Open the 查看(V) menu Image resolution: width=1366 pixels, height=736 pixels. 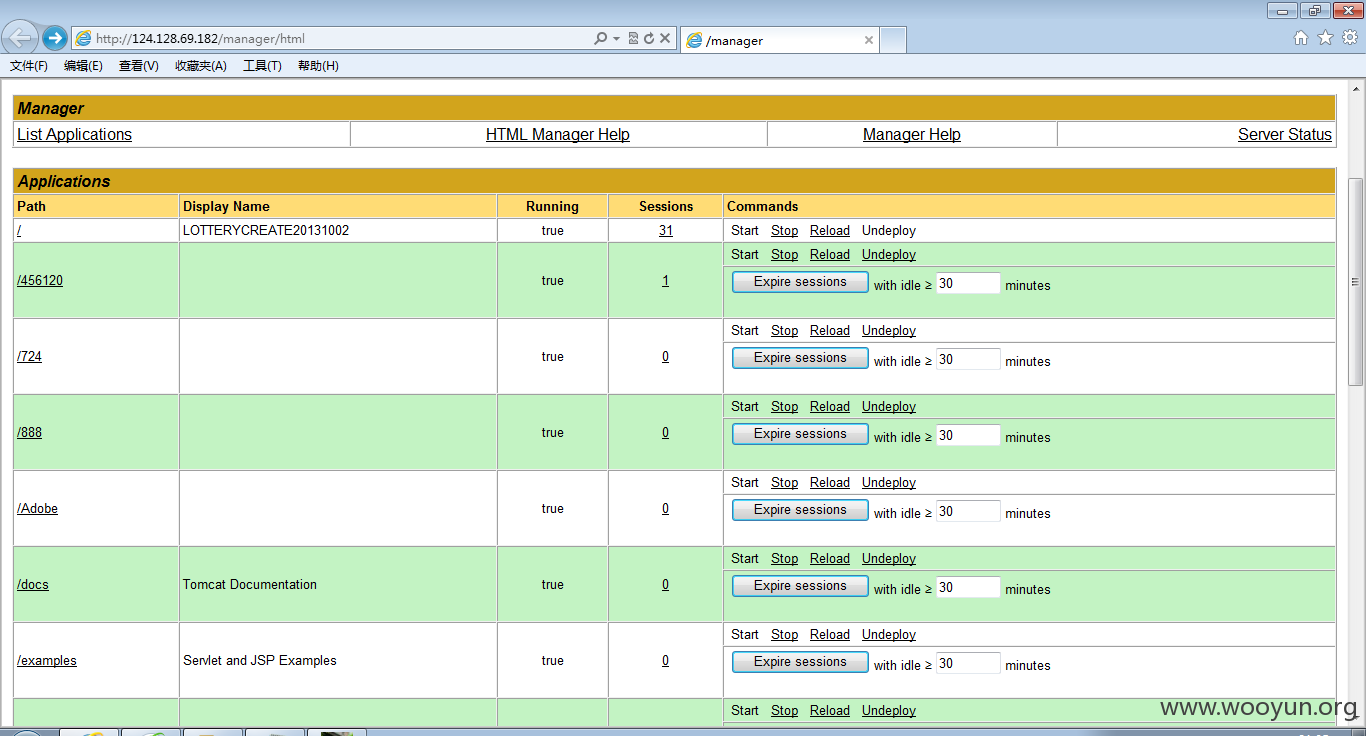pos(138,66)
